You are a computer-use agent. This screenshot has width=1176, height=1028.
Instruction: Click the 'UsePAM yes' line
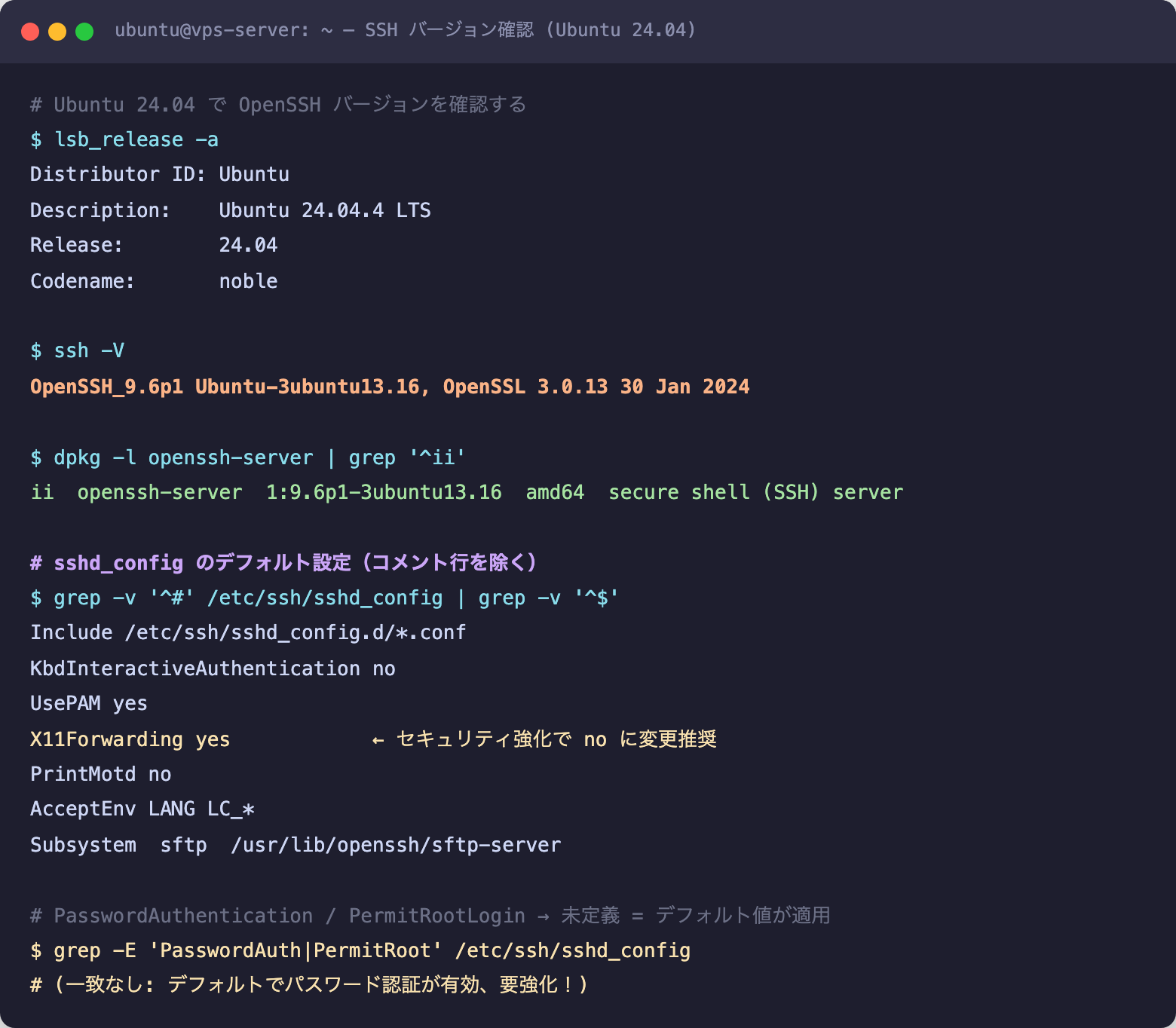(x=89, y=704)
